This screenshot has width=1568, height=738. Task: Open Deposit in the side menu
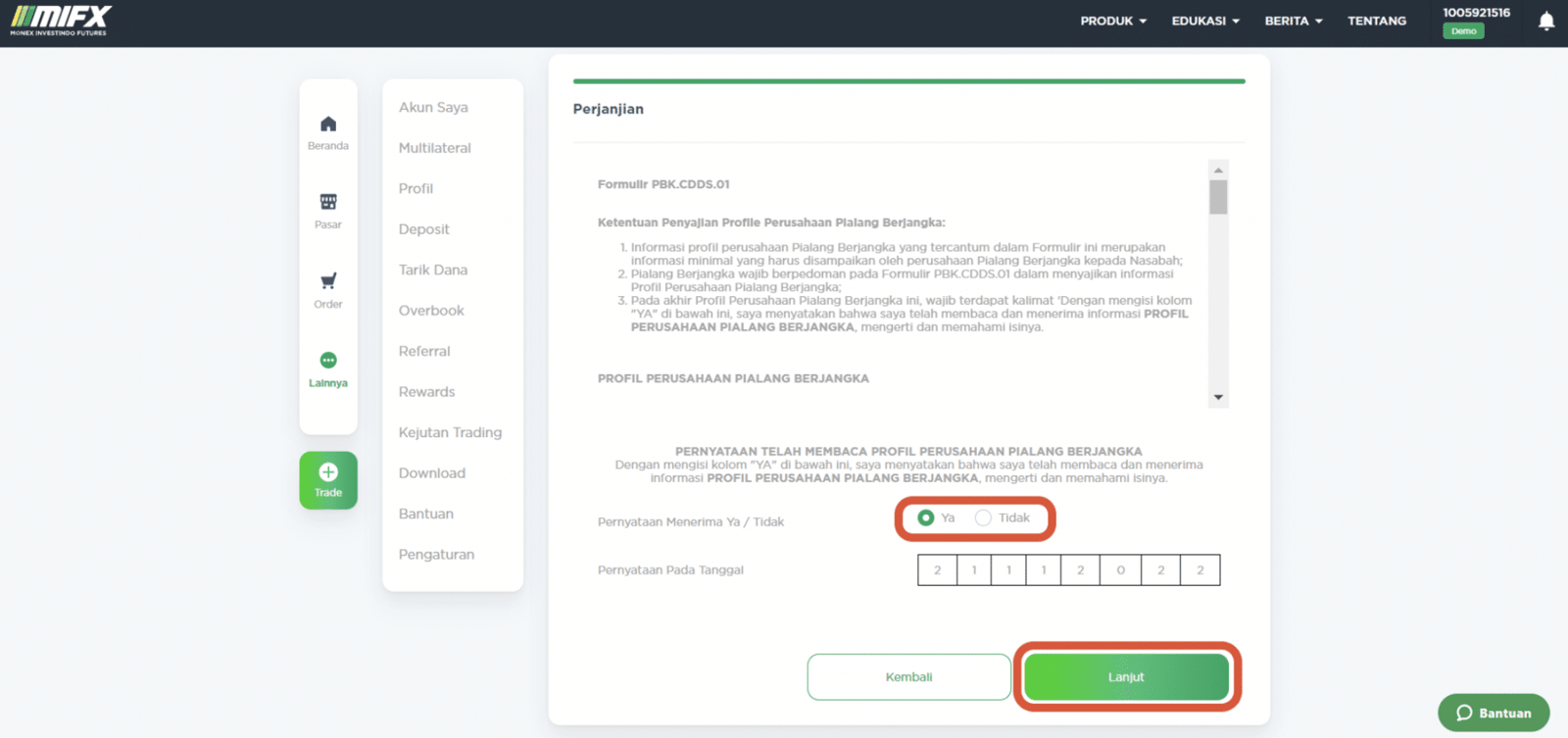tap(423, 229)
